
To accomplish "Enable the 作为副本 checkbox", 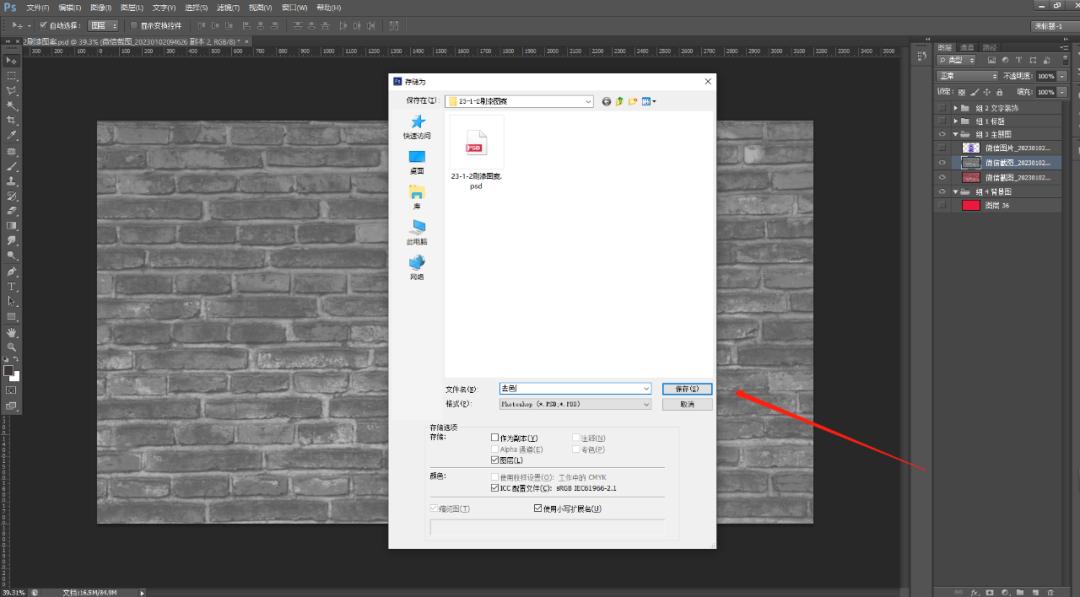I will 496,437.
